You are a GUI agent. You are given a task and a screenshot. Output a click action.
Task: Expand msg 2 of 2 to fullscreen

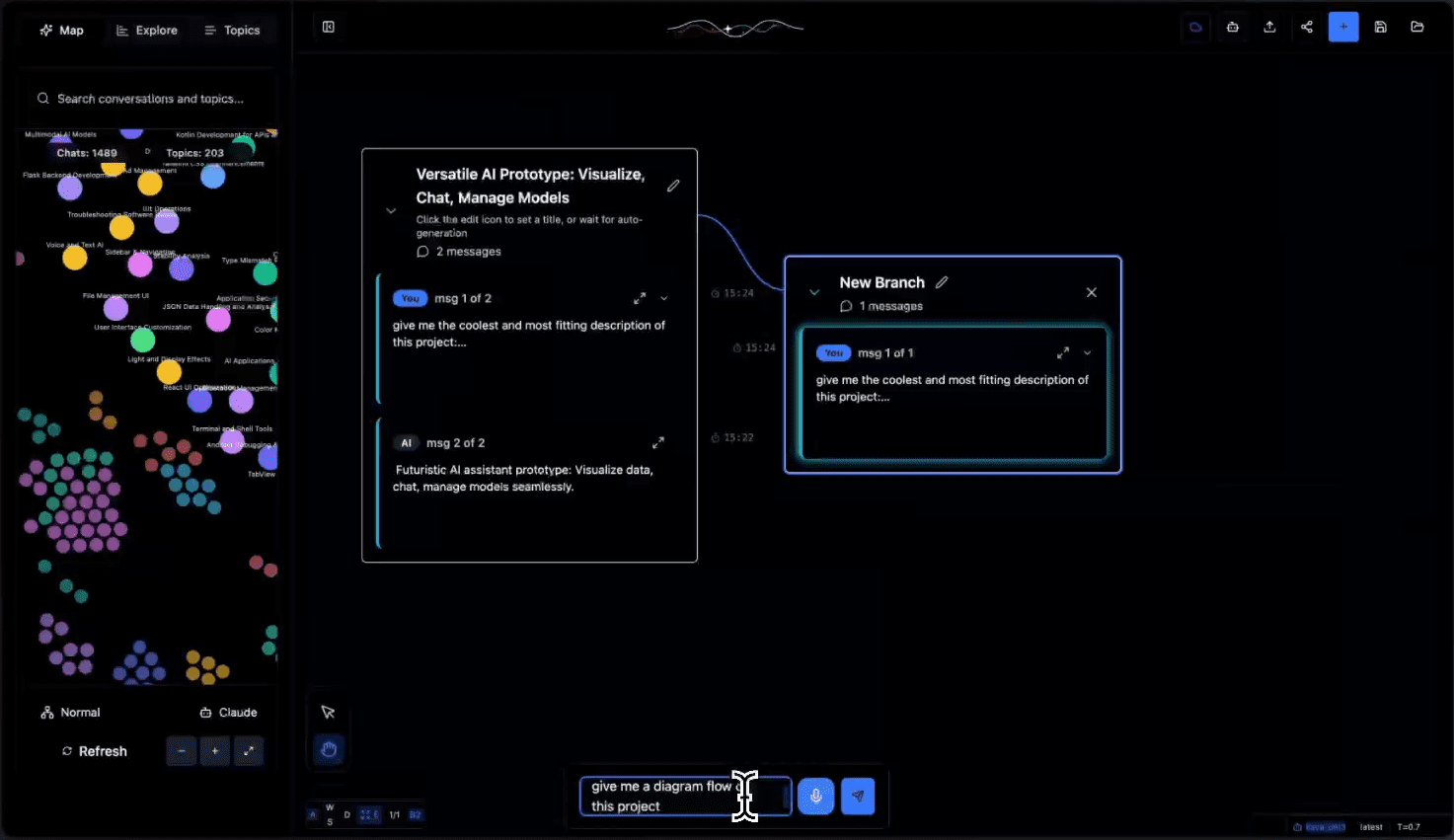[x=658, y=443]
